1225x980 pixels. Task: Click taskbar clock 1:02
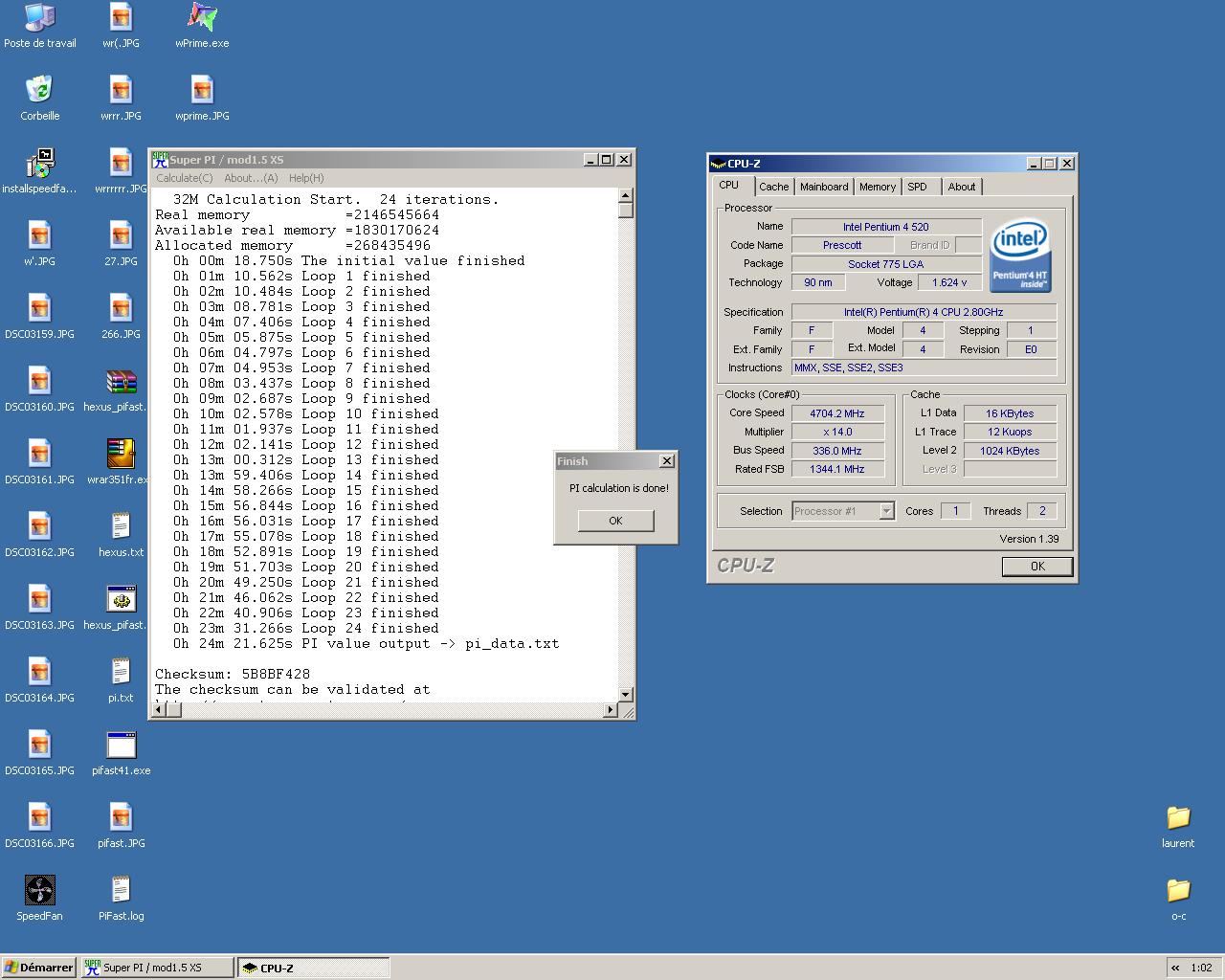[1201, 968]
